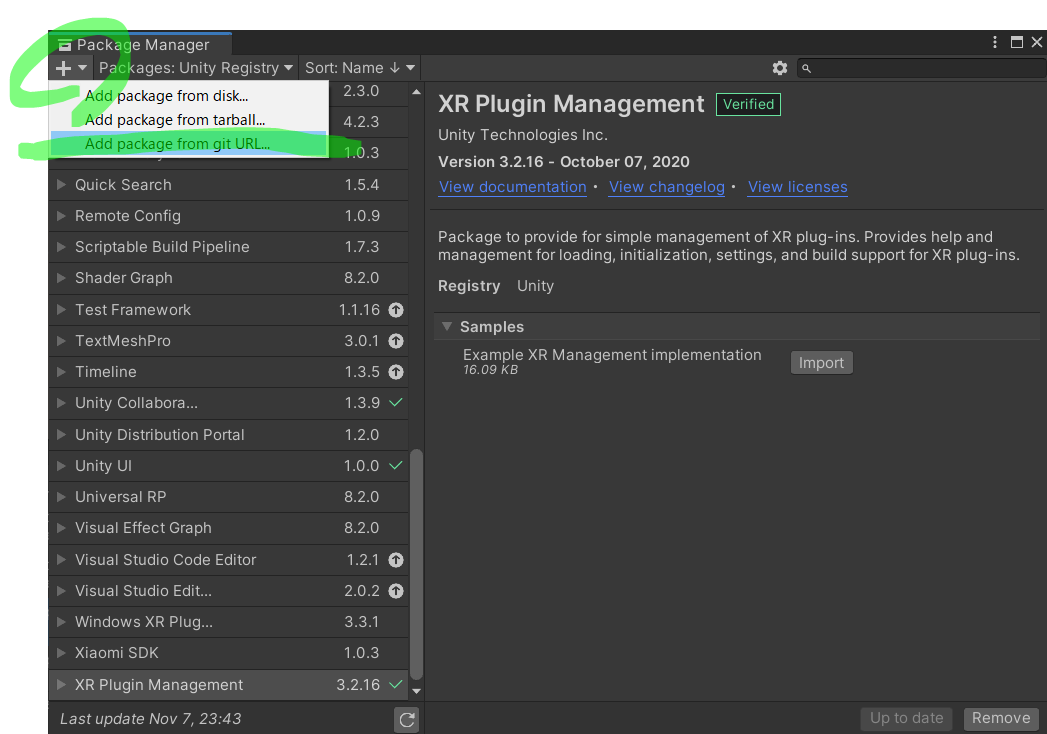1047x734 pixels.
Task: Focus the package search field
Action: 921,68
